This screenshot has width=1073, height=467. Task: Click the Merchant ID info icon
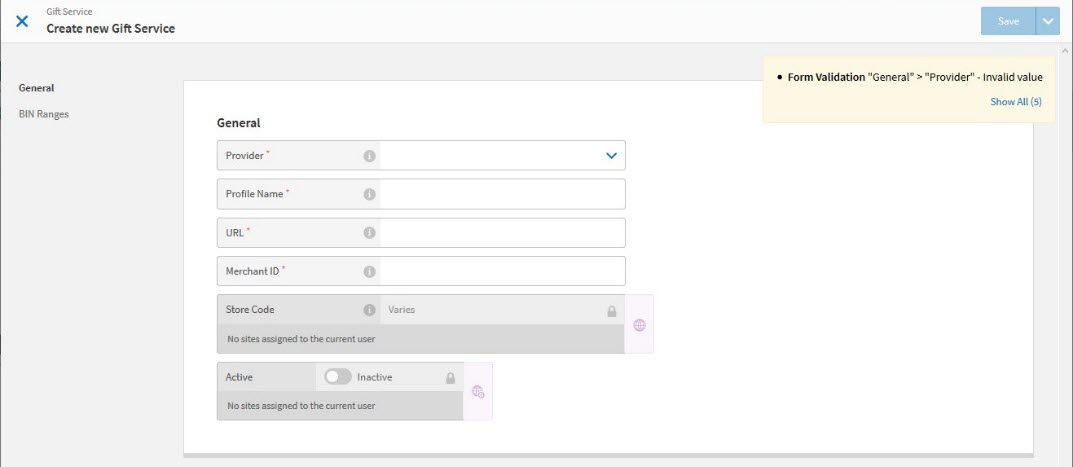point(369,271)
